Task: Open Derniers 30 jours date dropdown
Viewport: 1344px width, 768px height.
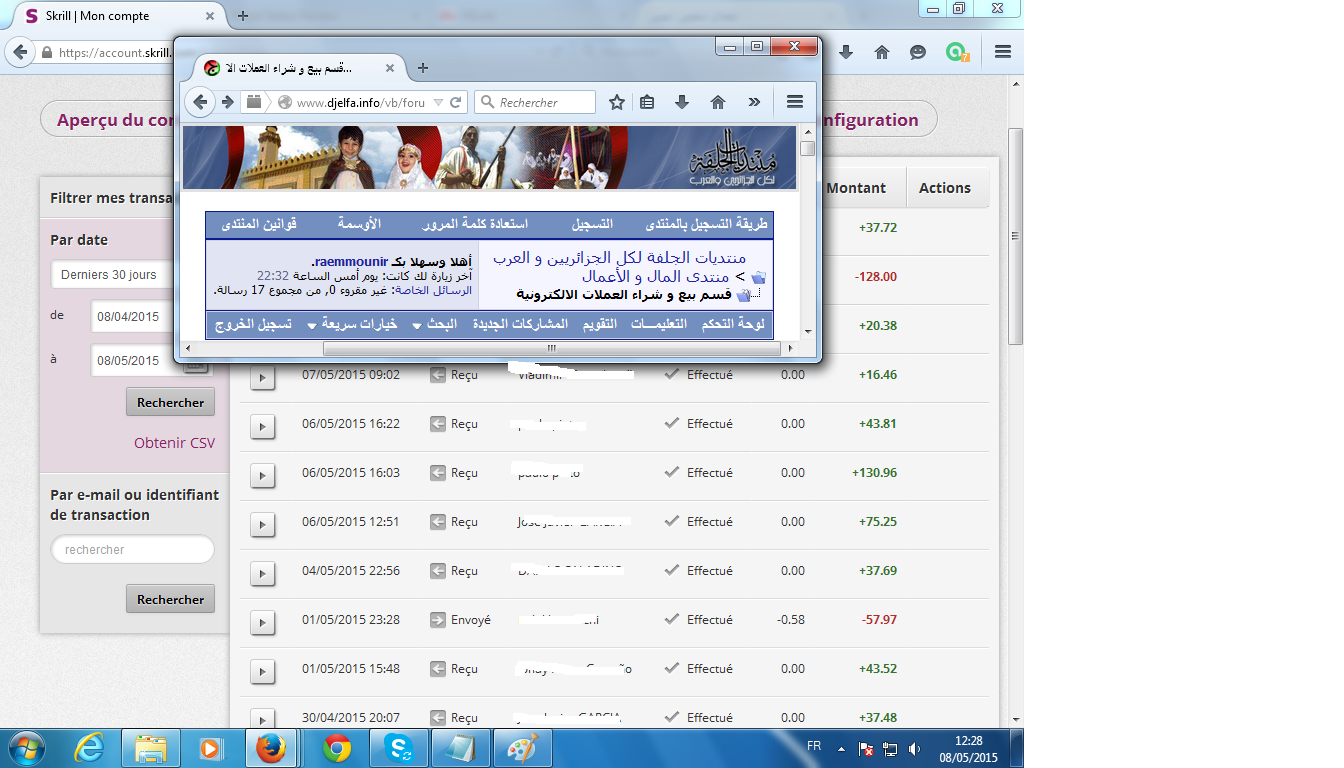Action: (112, 274)
